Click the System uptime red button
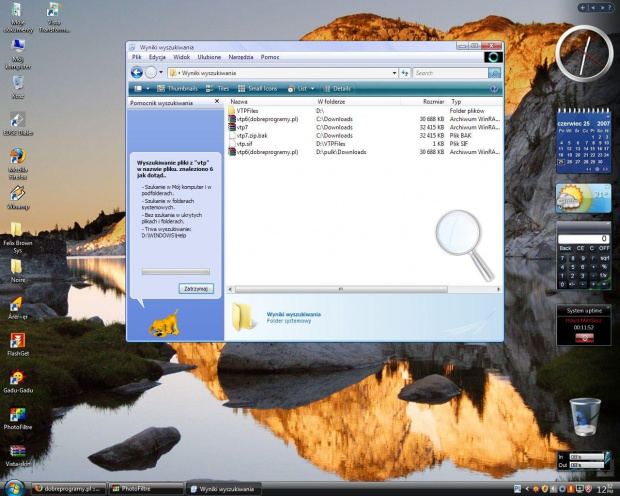620x496 pixels. coord(584,338)
